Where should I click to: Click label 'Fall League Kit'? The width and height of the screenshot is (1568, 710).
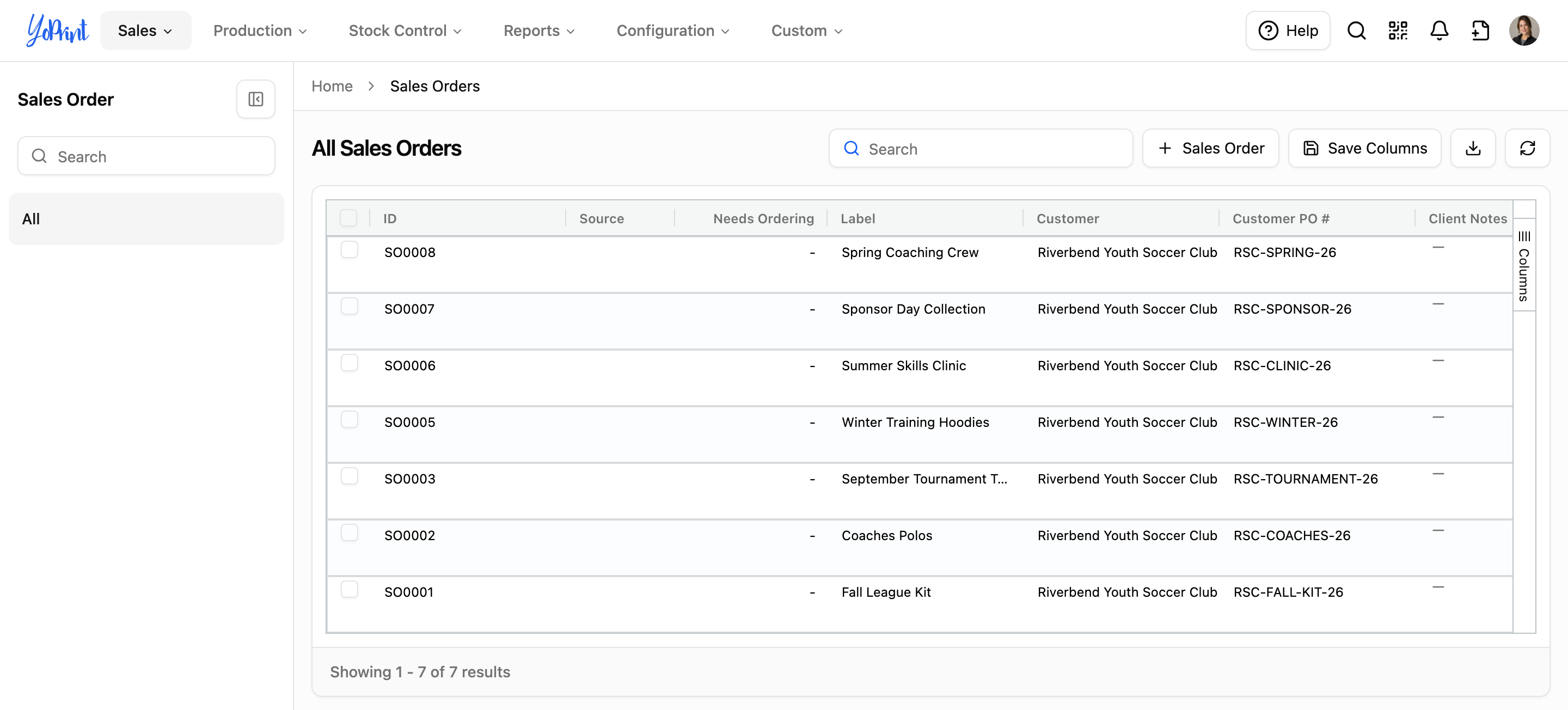[x=886, y=592]
